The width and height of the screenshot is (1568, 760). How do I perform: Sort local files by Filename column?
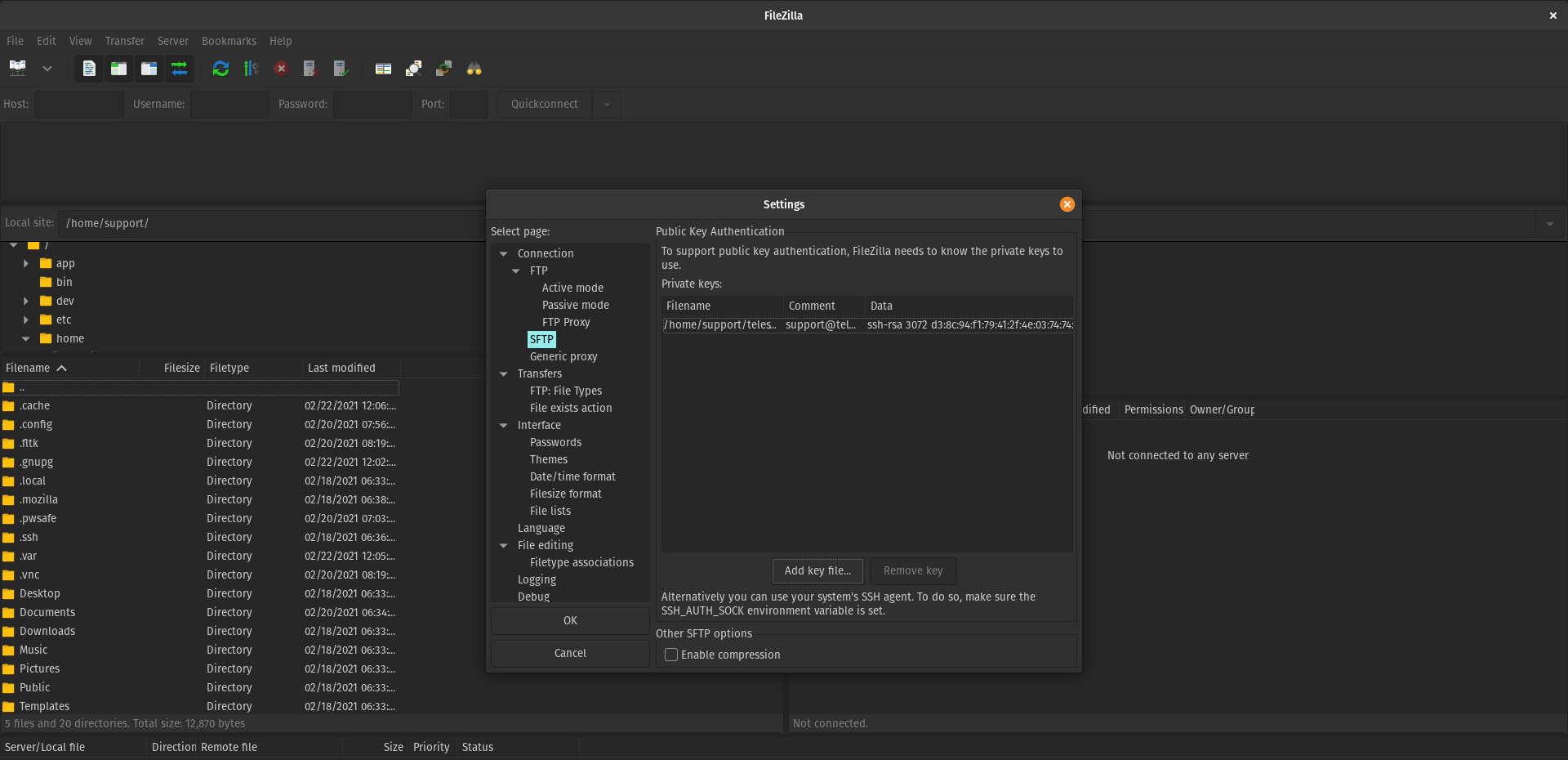[69, 368]
